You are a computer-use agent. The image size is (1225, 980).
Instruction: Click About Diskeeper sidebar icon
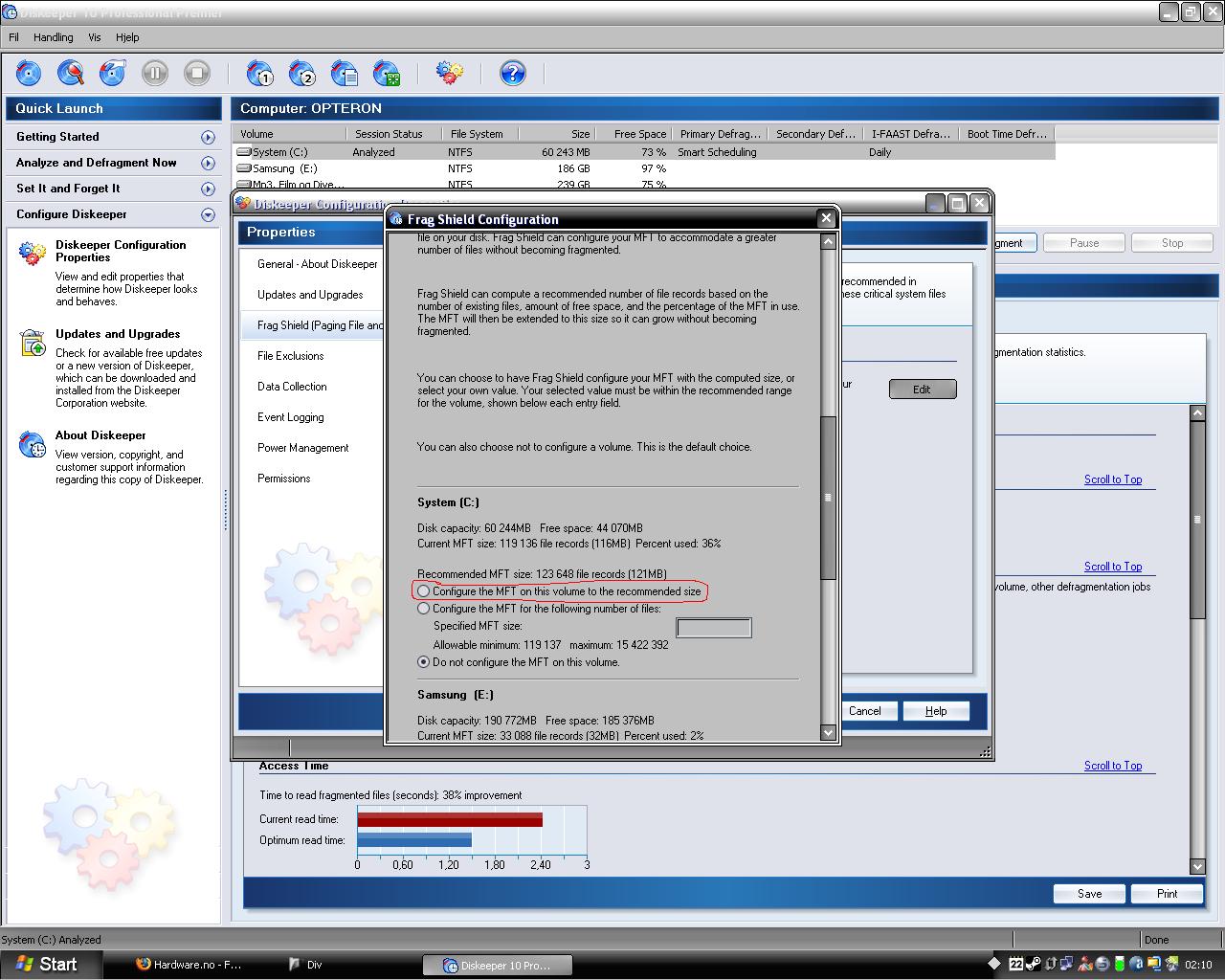33,444
